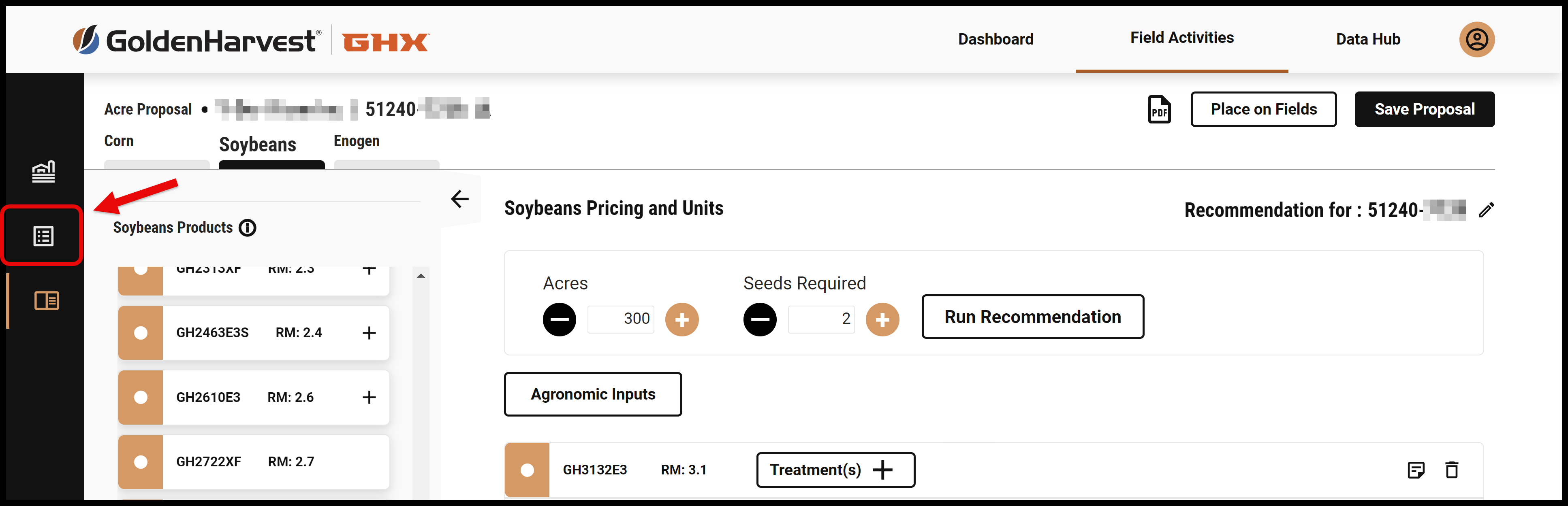Select the GH2722XF product radio dot

click(x=141, y=461)
